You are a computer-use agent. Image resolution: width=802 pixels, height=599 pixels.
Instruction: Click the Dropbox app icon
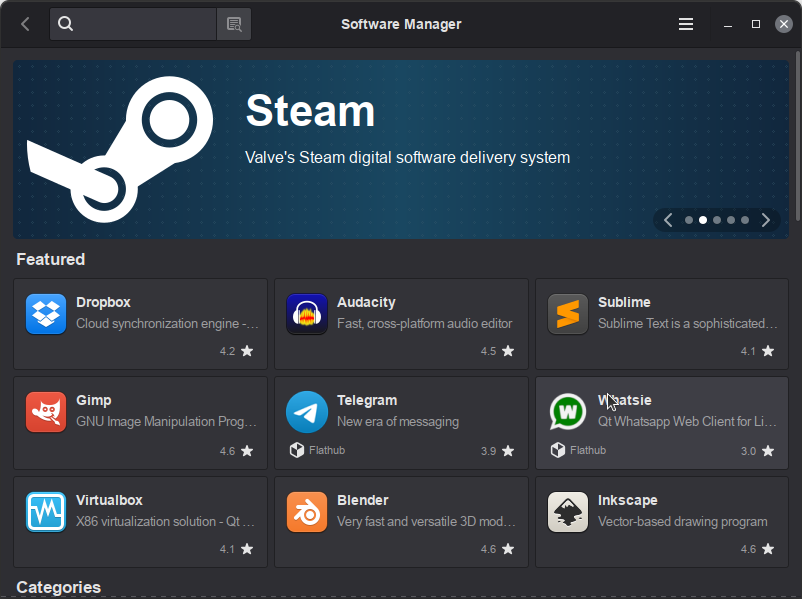point(46,314)
